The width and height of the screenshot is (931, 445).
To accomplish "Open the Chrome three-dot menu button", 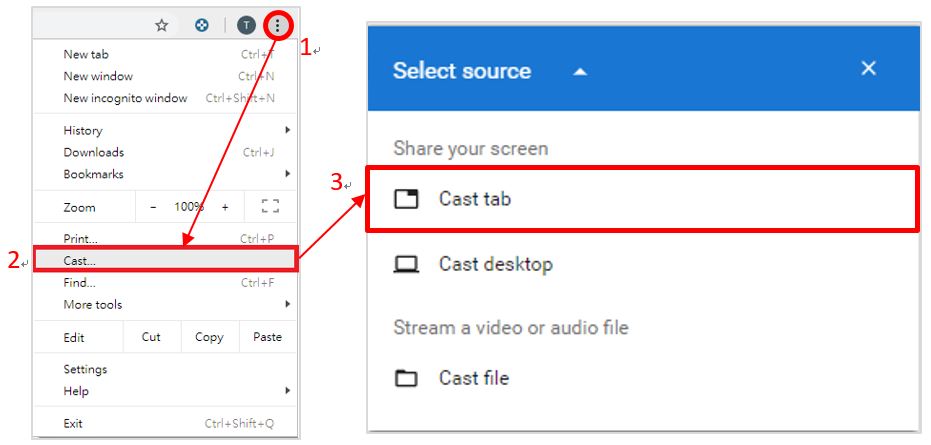I will coord(277,25).
